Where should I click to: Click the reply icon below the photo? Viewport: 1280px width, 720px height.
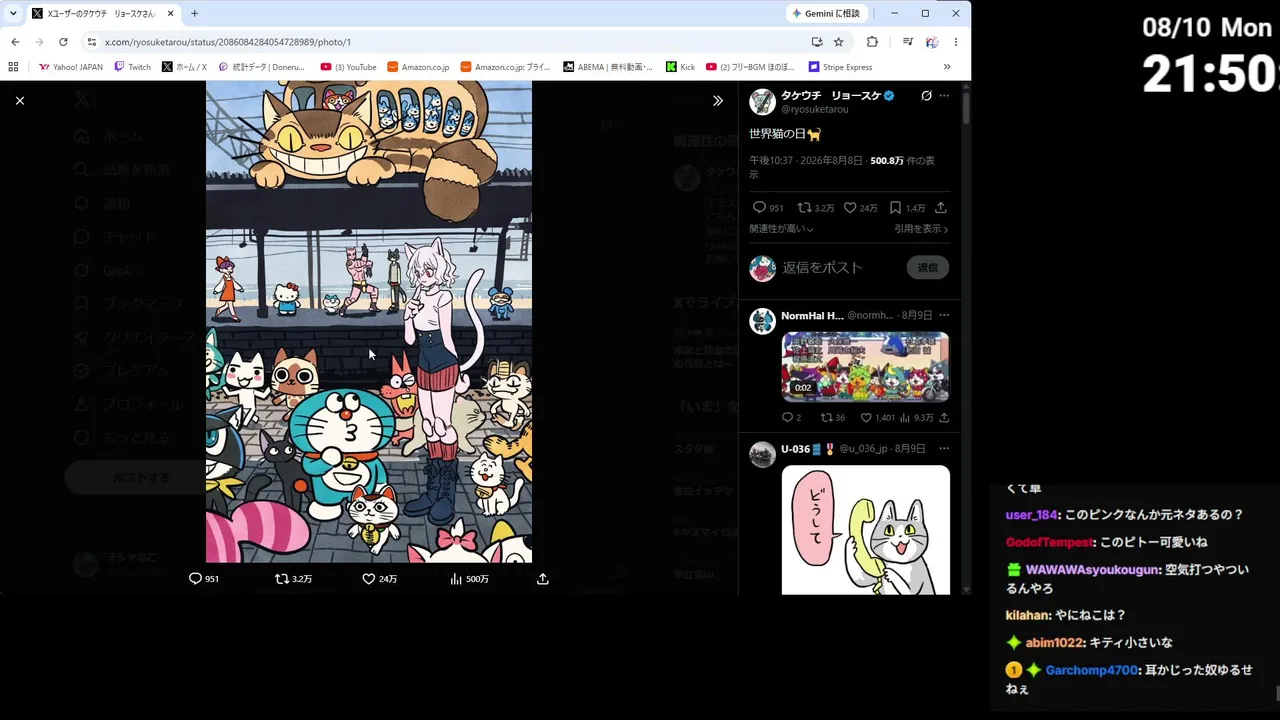(x=196, y=579)
